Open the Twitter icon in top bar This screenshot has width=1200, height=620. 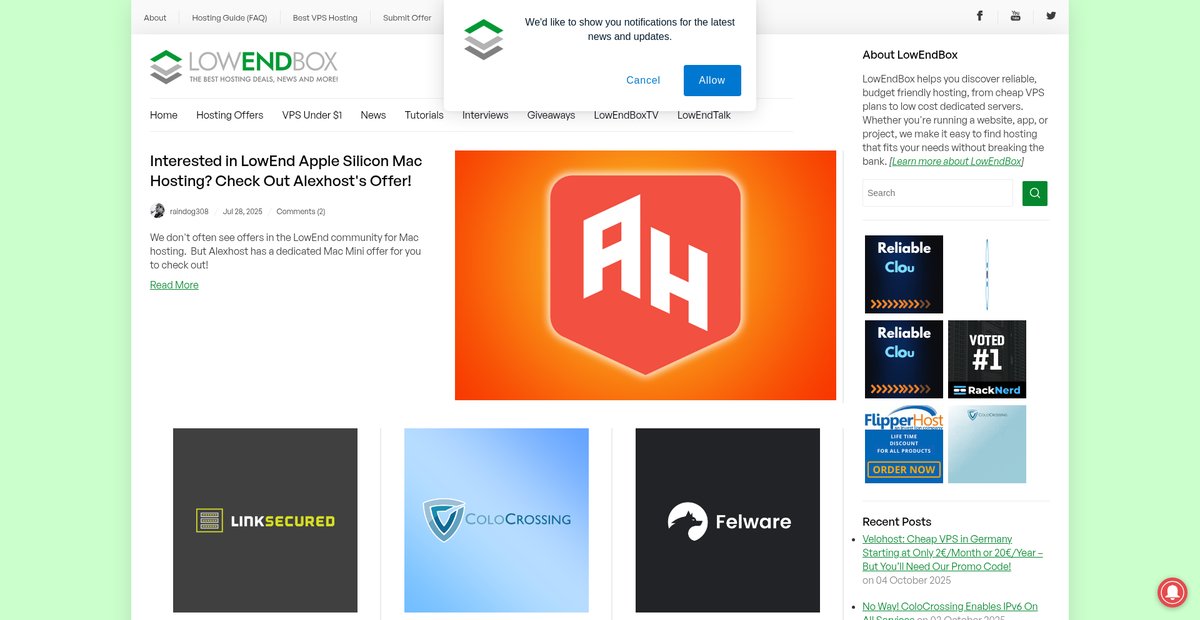pos(1051,16)
